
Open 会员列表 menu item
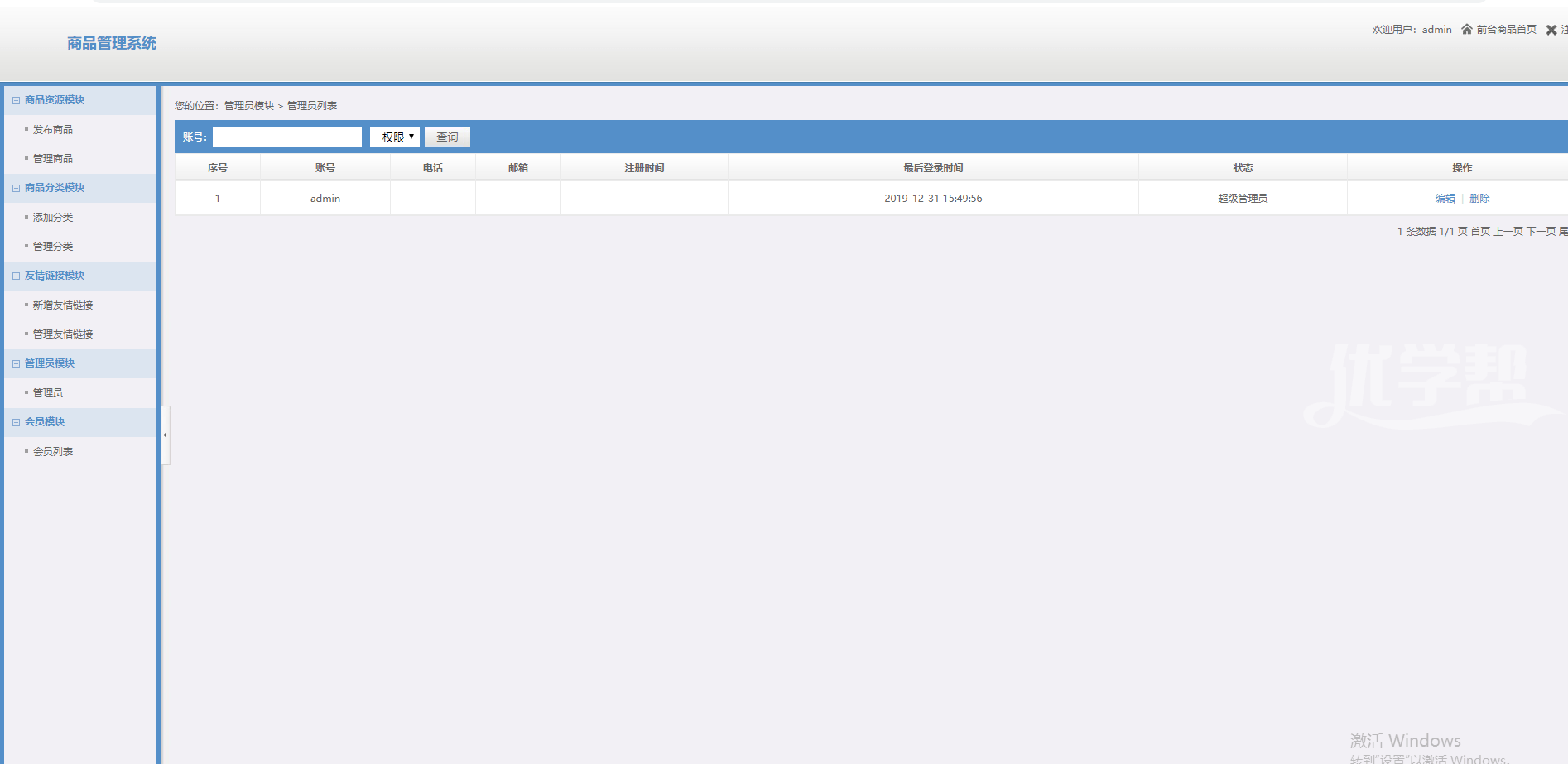click(53, 452)
